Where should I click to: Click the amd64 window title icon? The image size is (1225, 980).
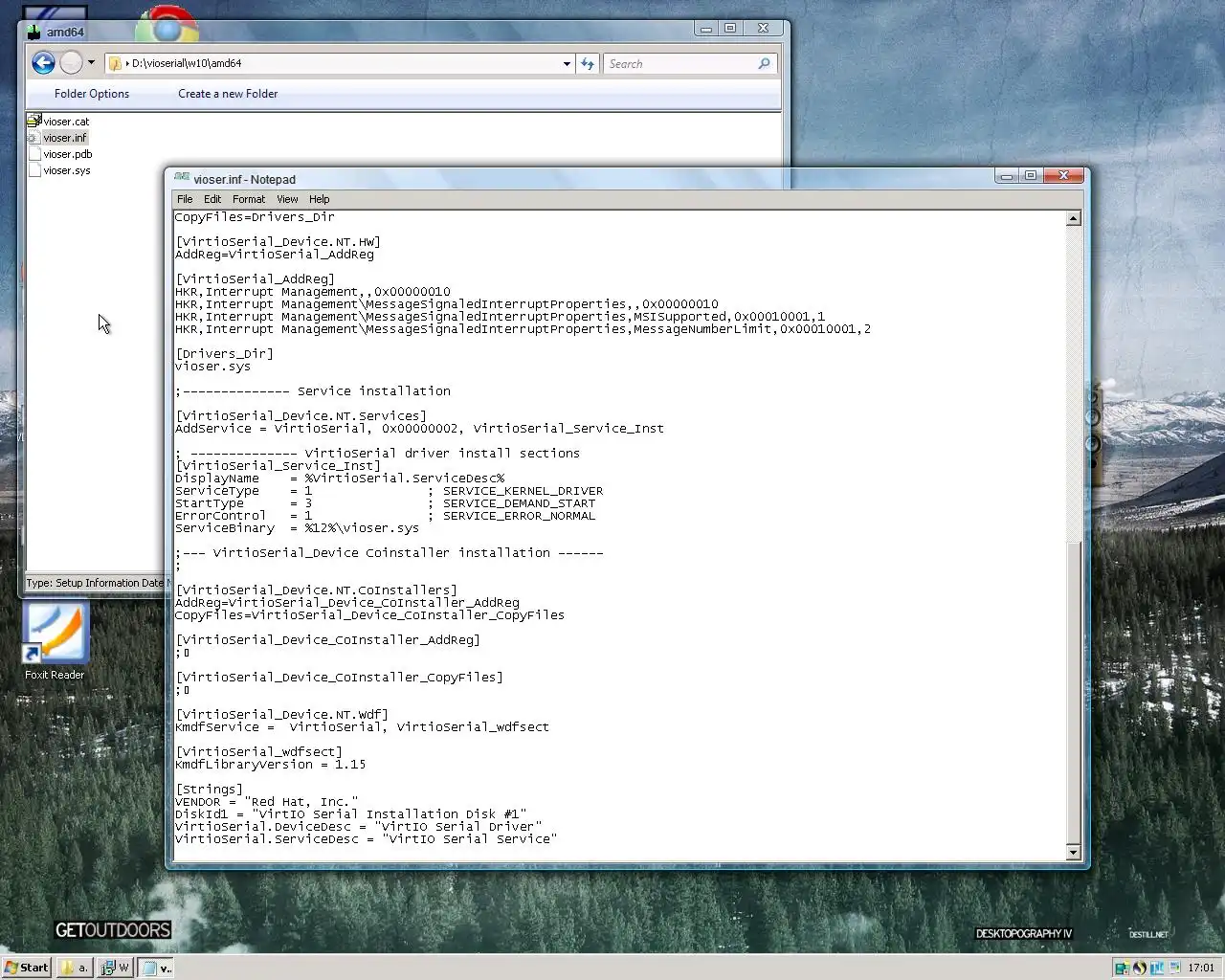point(34,32)
